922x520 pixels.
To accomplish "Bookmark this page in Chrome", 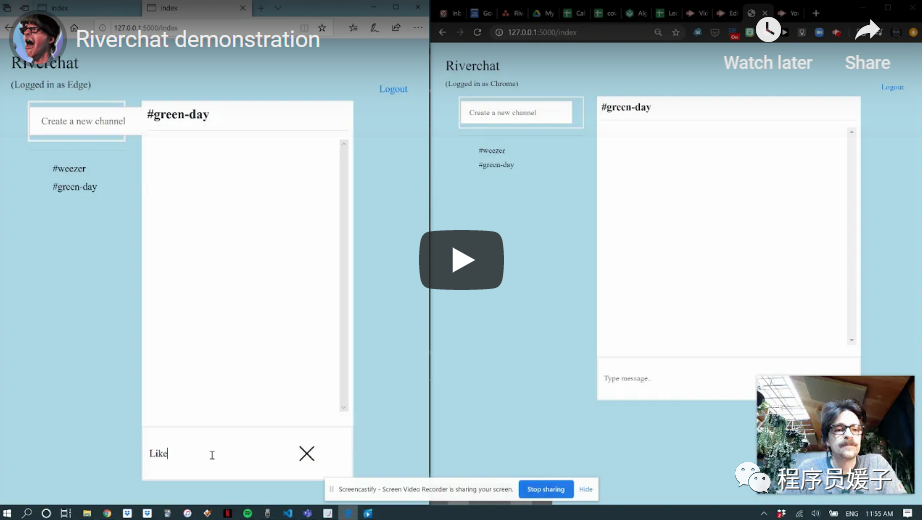I will [x=676, y=32].
